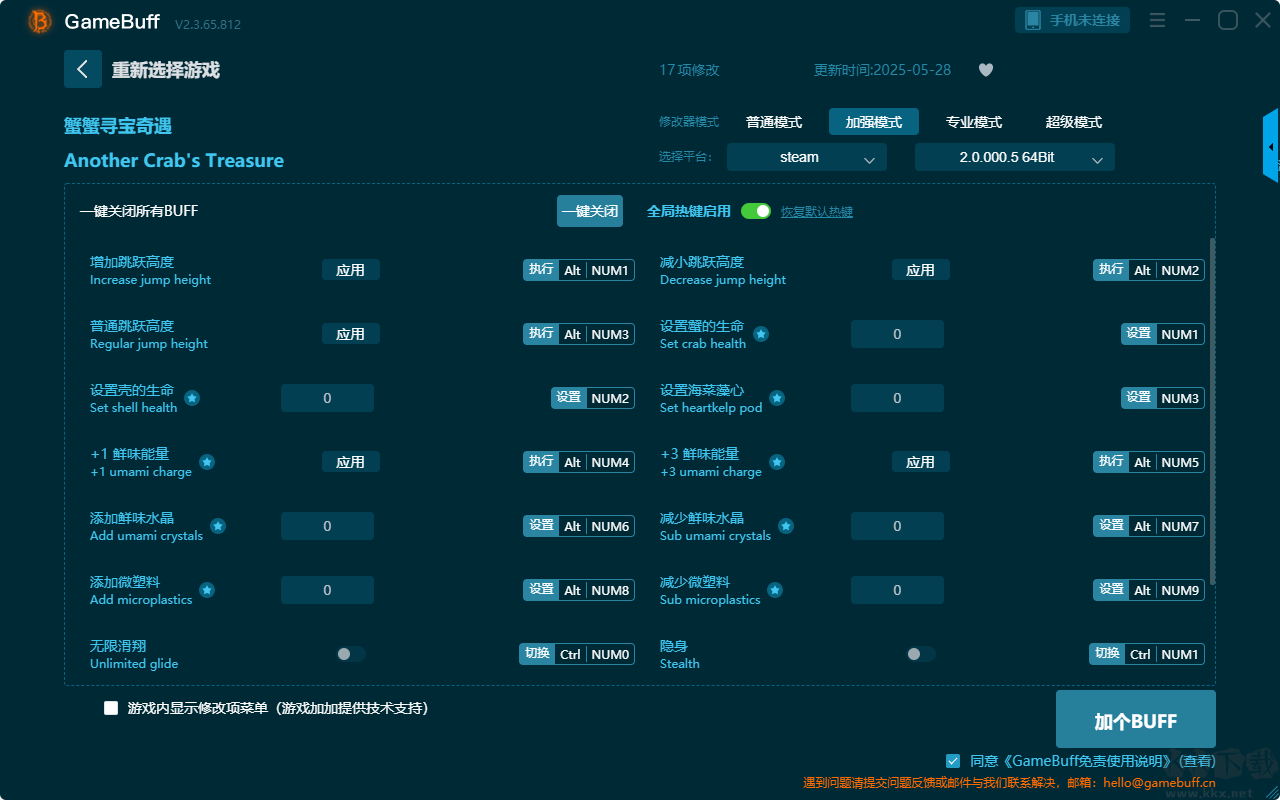Check show in-game modifier menu checkbox
Screen dimensions: 1280x800
(111, 708)
